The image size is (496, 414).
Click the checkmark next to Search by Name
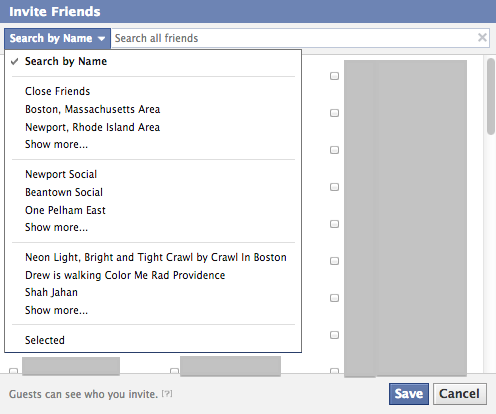click(14, 61)
